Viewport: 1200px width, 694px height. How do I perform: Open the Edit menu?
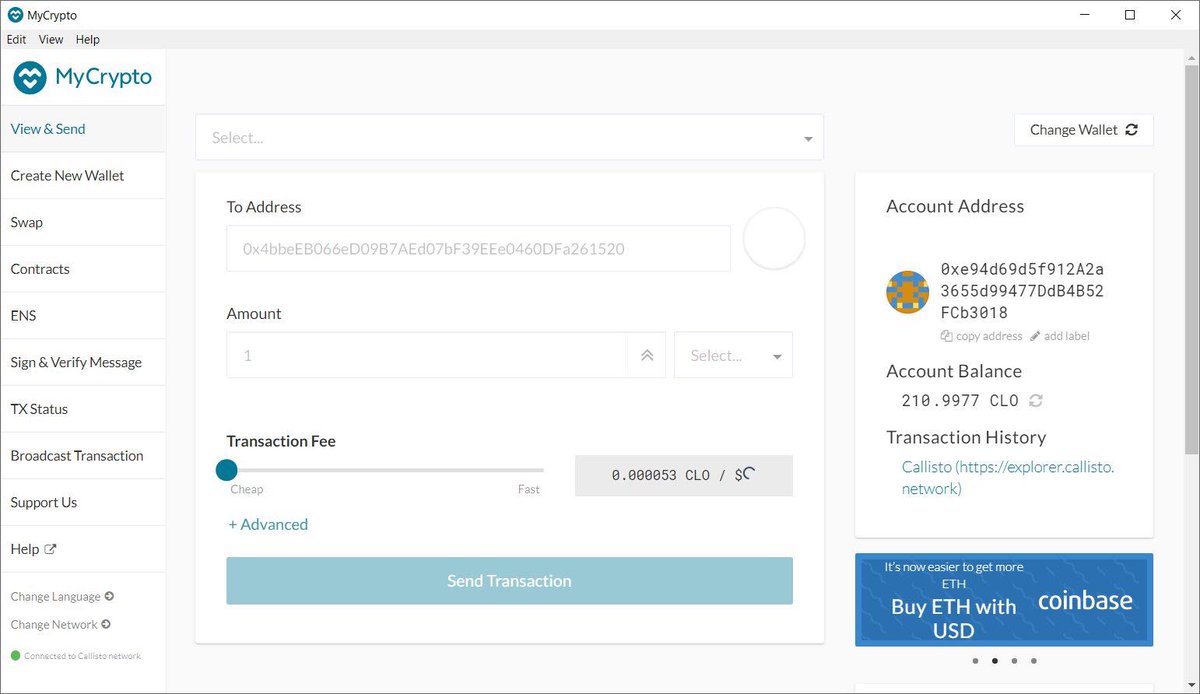pyautogui.click(x=16, y=39)
